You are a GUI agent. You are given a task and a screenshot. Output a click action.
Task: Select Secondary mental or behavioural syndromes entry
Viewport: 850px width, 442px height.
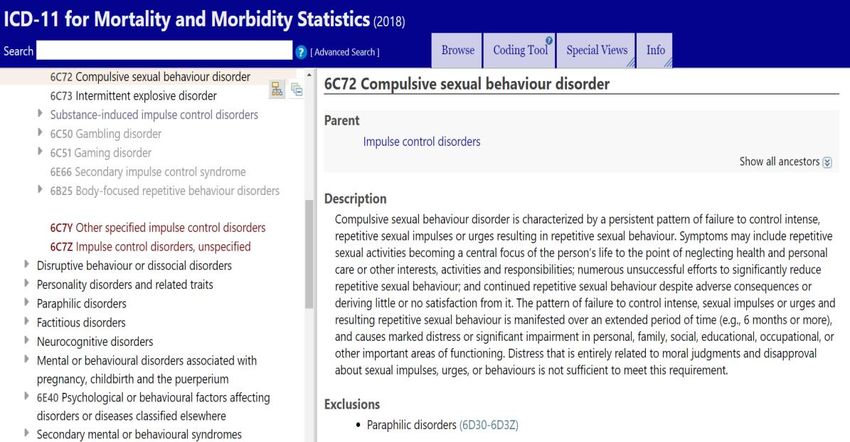(x=139, y=434)
